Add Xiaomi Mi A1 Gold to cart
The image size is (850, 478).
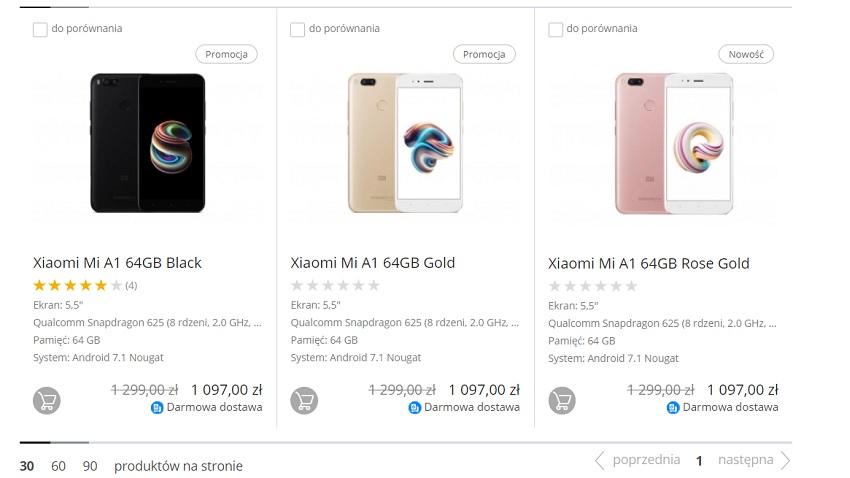tap(304, 401)
